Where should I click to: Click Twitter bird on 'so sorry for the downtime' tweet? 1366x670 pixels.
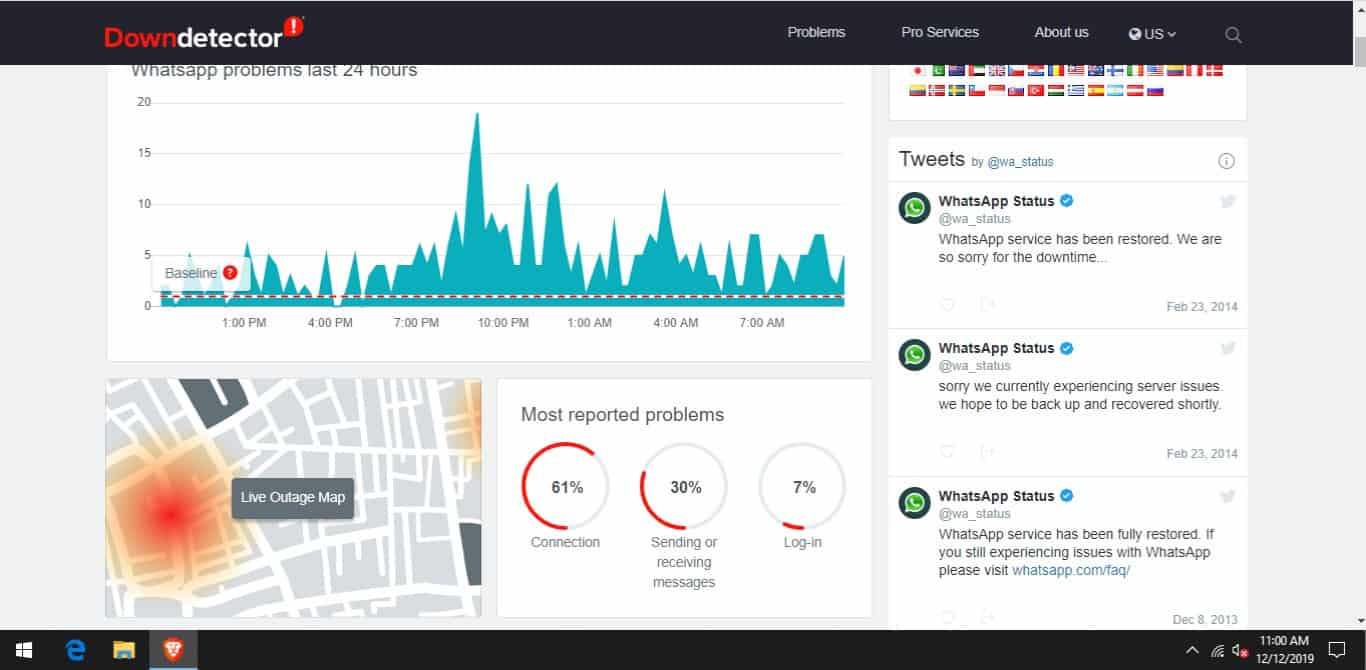point(1228,201)
